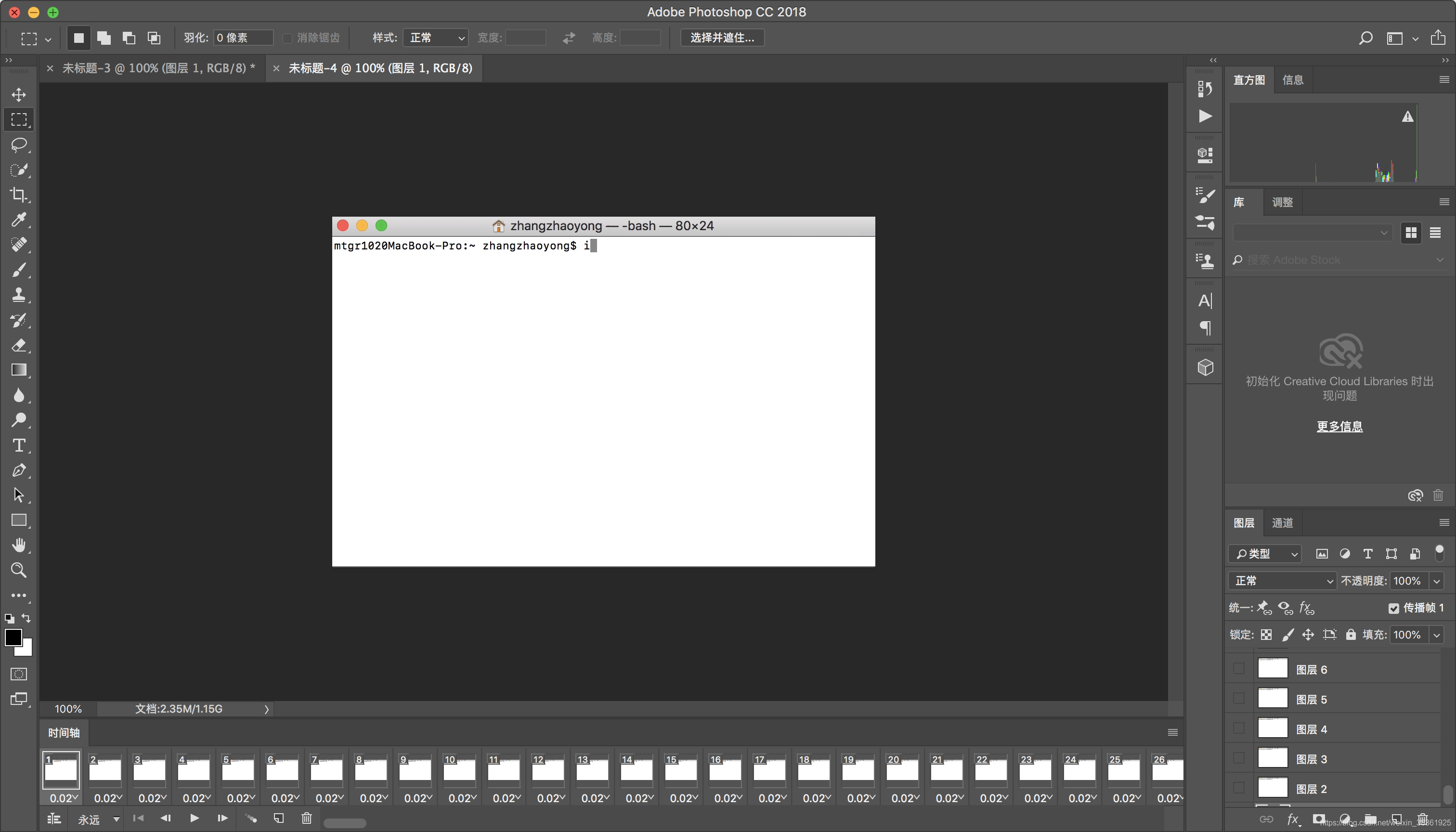
Task: Duplicate the selected timeline frame
Action: coord(279,819)
